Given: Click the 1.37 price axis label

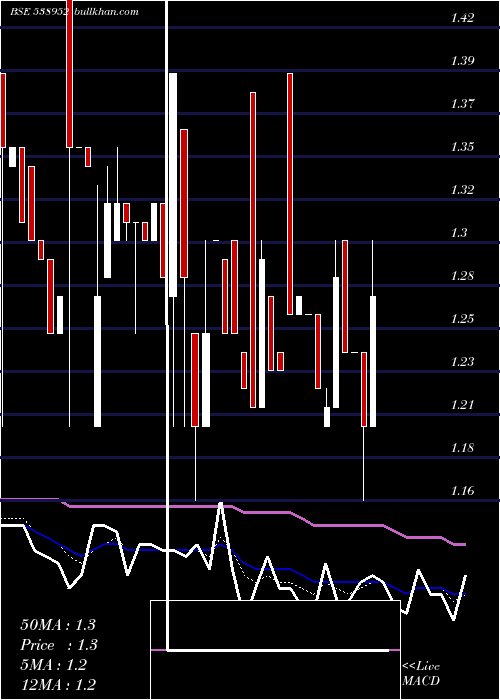Looking at the screenshot, I should (462, 104).
